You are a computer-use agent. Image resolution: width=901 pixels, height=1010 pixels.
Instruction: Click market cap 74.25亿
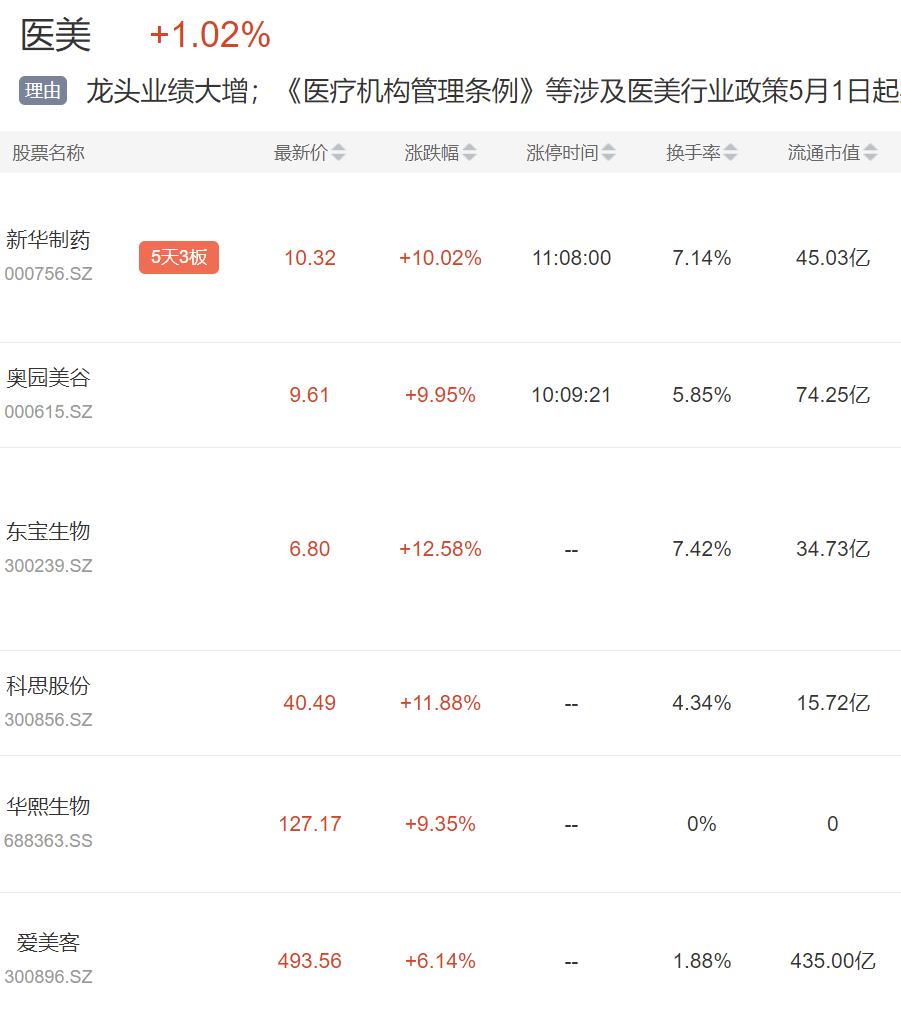click(x=833, y=395)
